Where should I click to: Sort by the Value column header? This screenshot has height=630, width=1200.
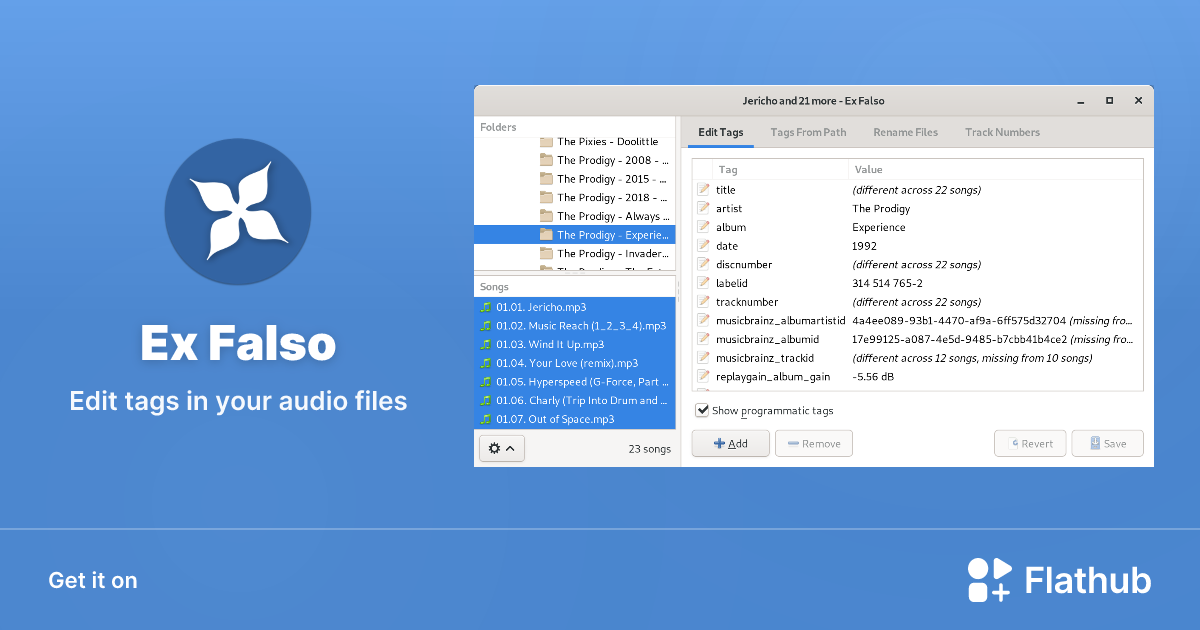click(x=868, y=170)
